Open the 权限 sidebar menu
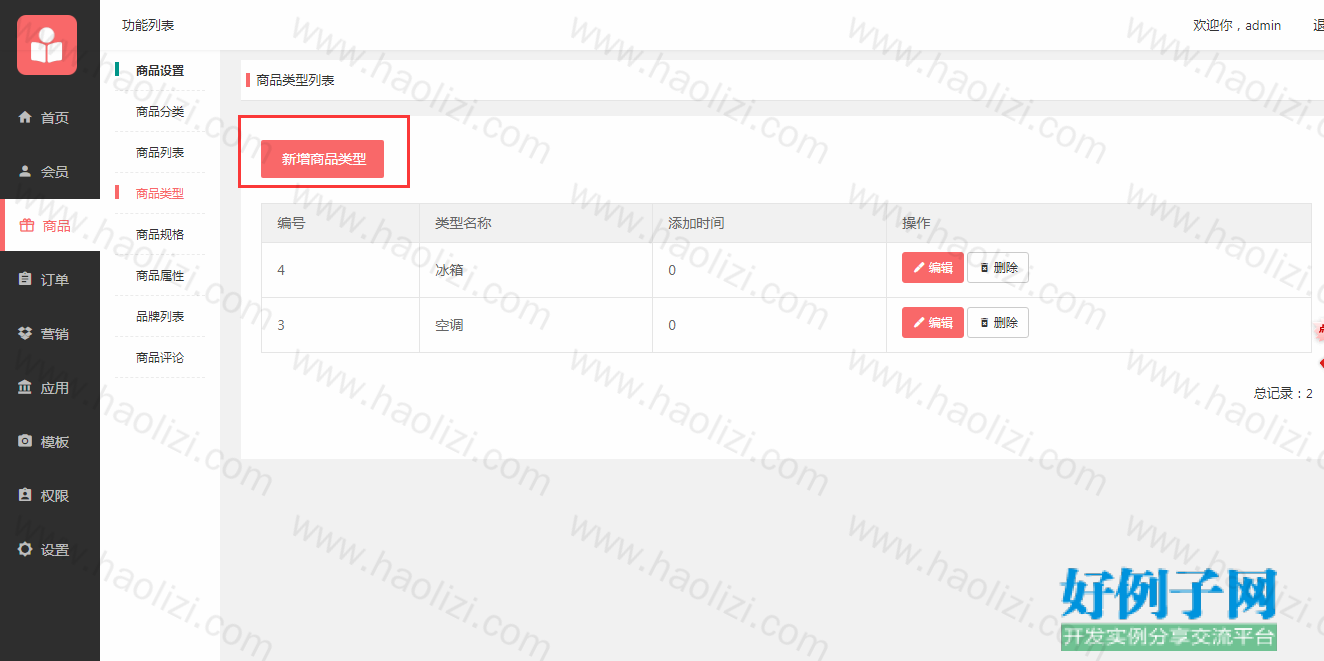The height and width of the screenshot is (661, 1324). coord(50,495)
